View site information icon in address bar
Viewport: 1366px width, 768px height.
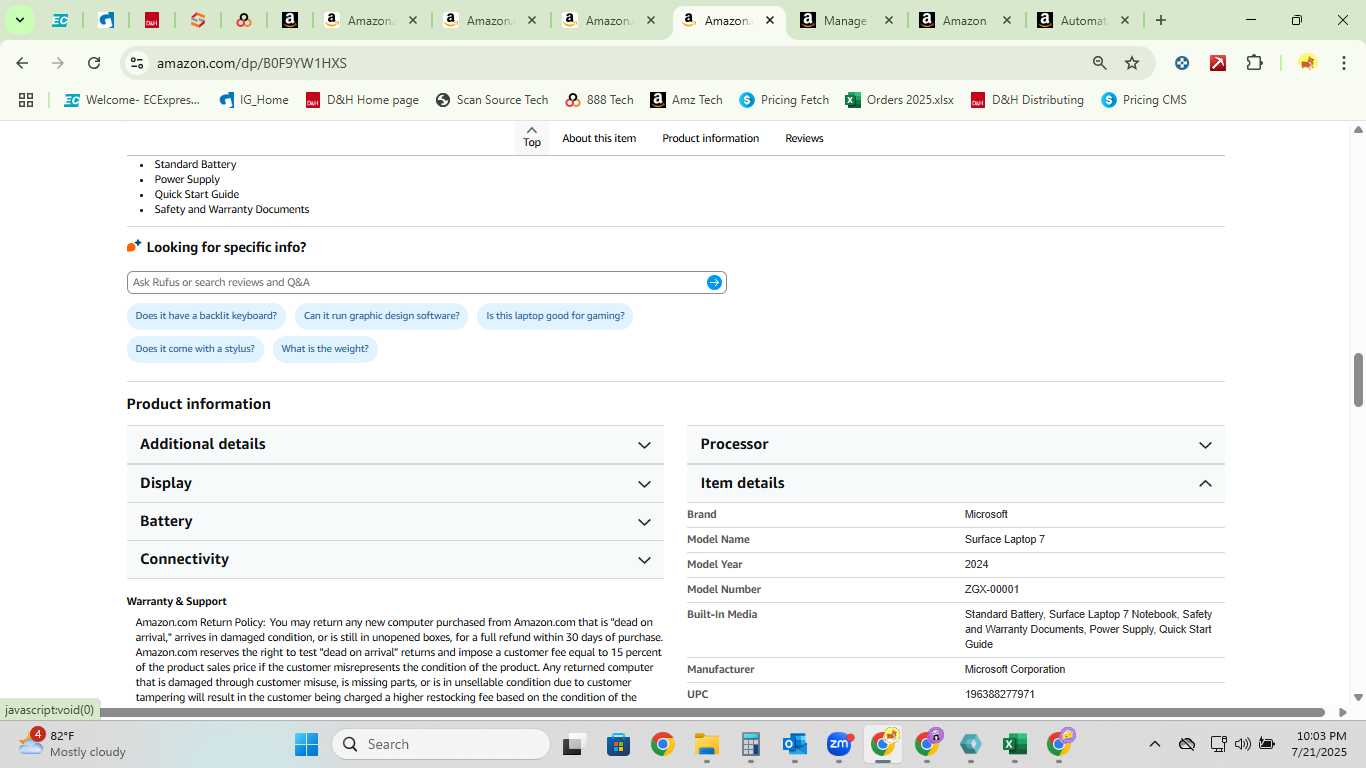(137, 63)
